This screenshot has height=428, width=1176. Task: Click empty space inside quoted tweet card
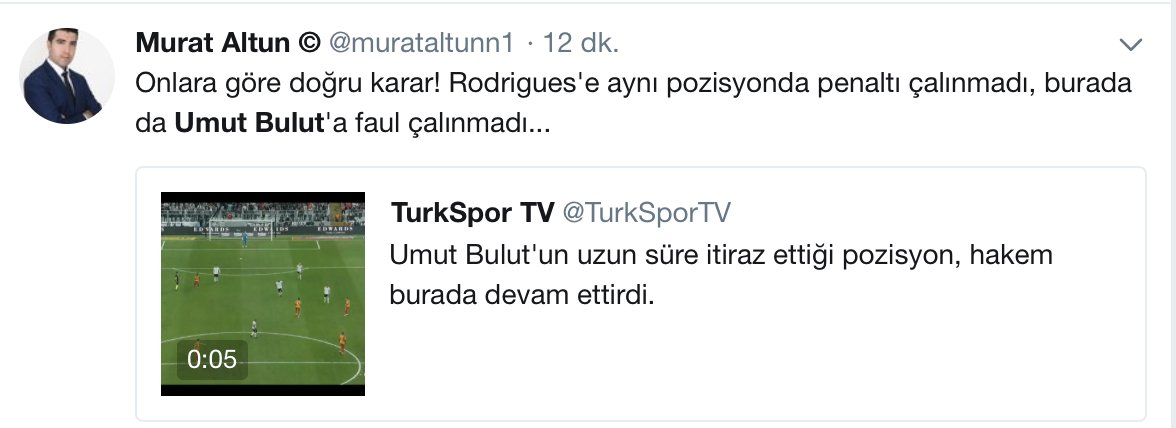click(750, 360)
